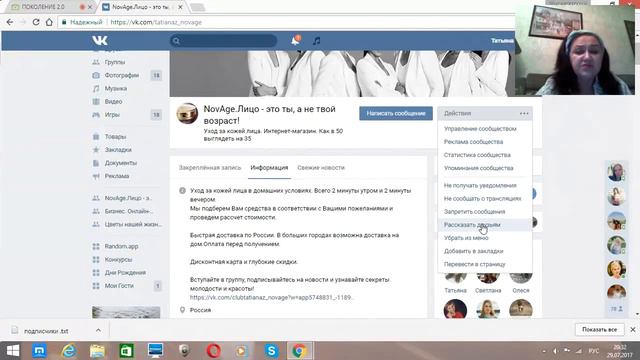Viewport: 640px width, 360px height.
Task: Open Закладки in left sidebar
Action: tap(118, 150)
